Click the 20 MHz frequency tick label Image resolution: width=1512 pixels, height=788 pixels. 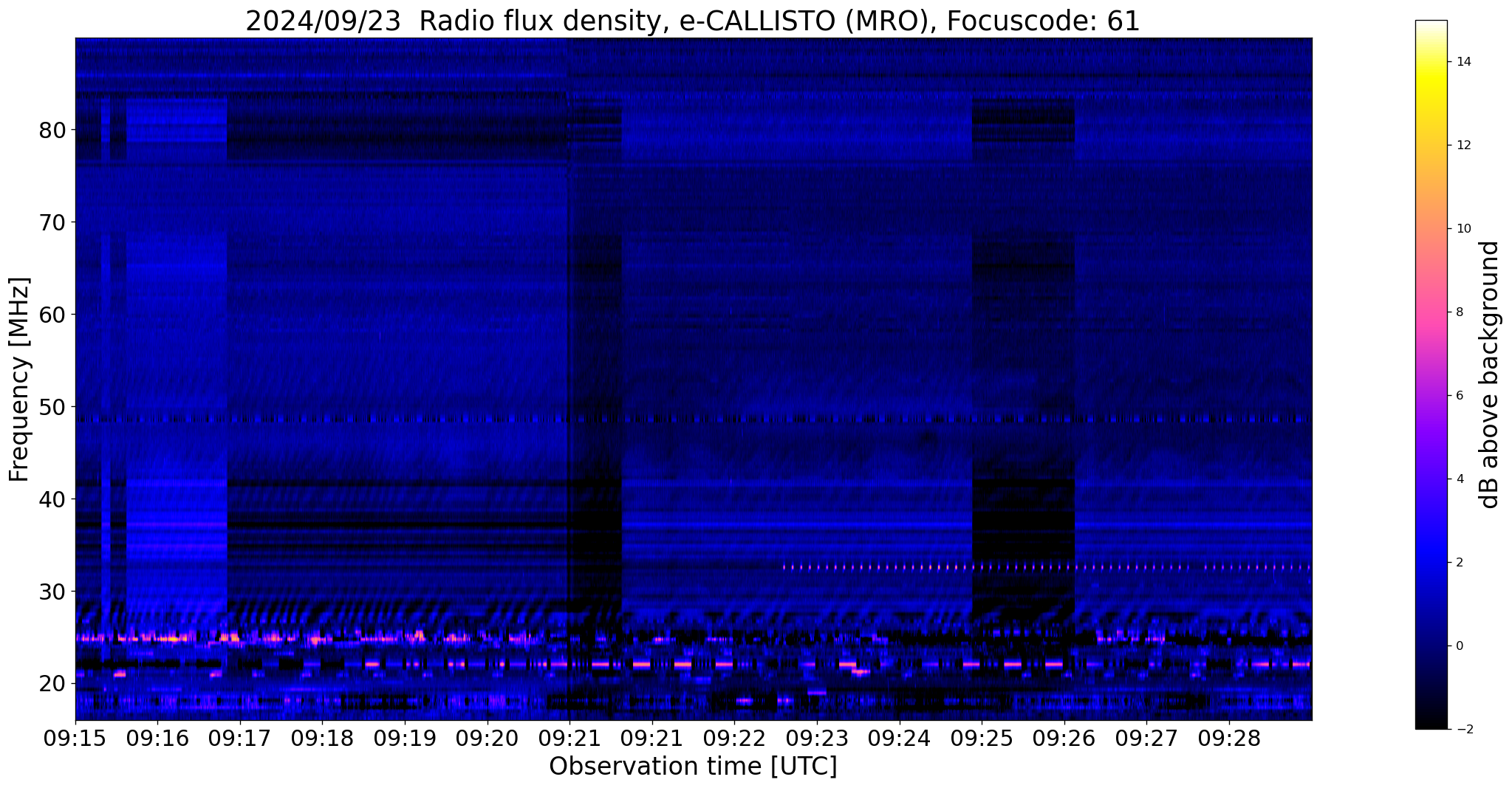(x=52, y=684)
